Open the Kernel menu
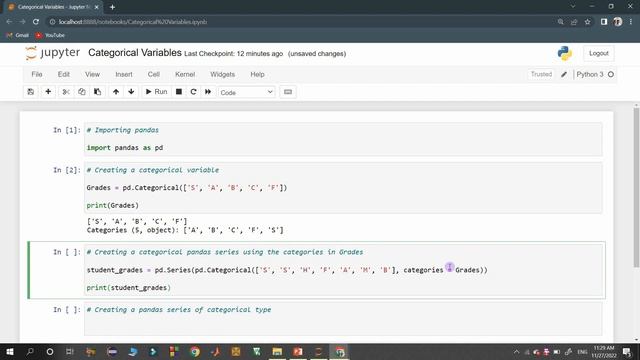The width and height of the screenshot is (640, 360). pyautogui.click(x=185, y=74)
